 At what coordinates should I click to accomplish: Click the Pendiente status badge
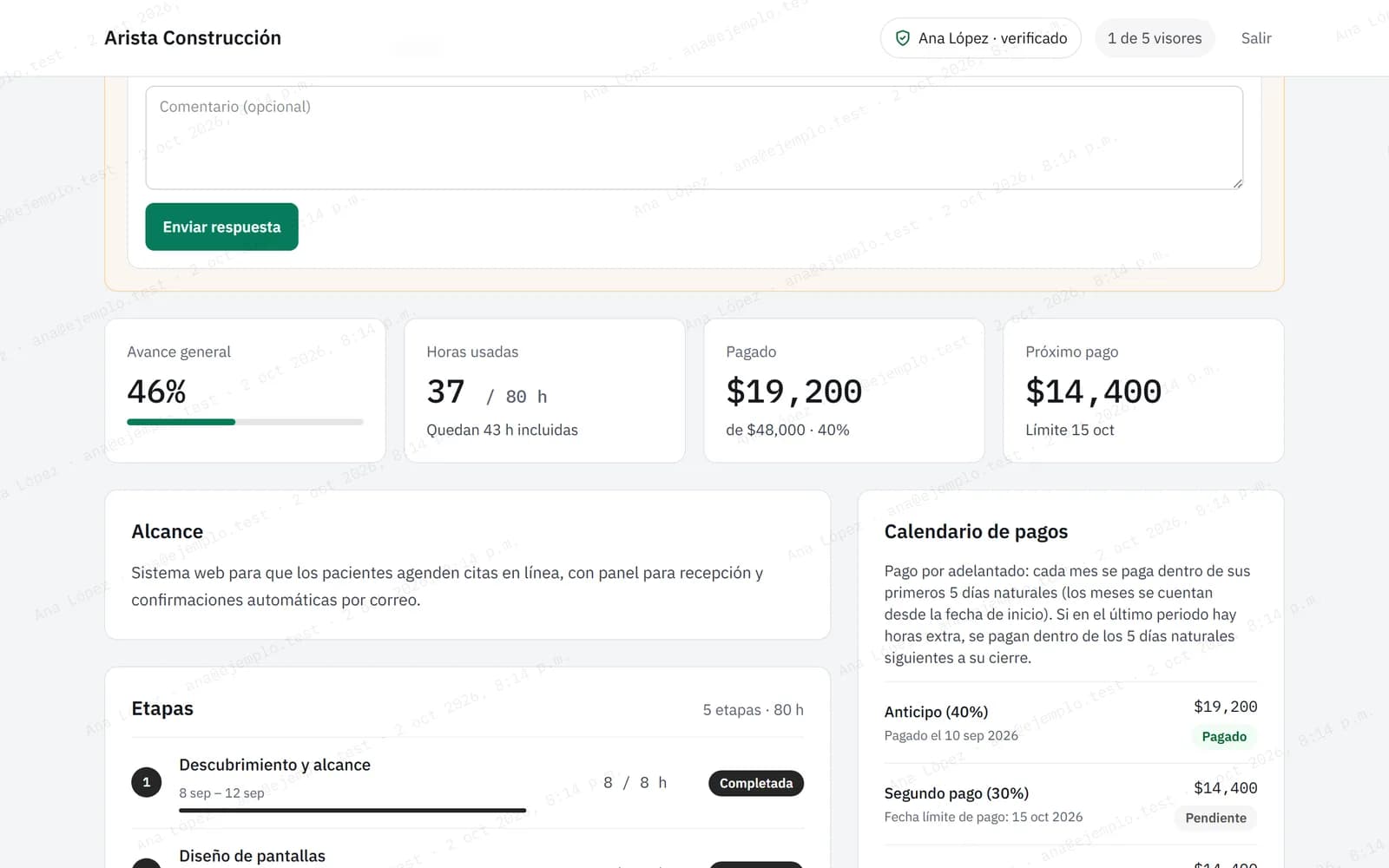click(1215, 818)
